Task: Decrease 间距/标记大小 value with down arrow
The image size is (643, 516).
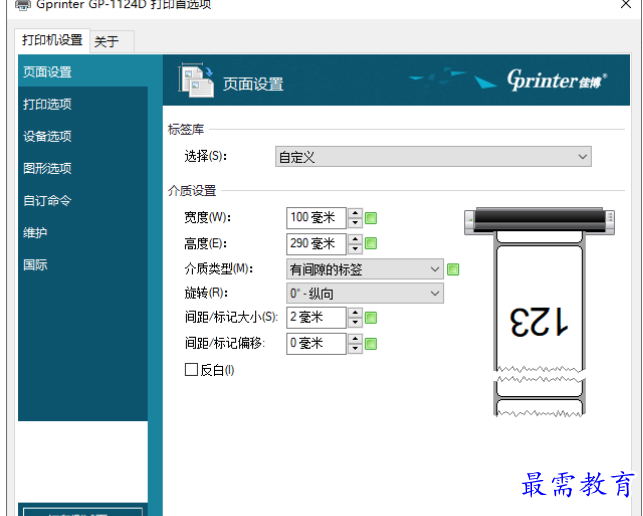Action: tap(355, 322)
